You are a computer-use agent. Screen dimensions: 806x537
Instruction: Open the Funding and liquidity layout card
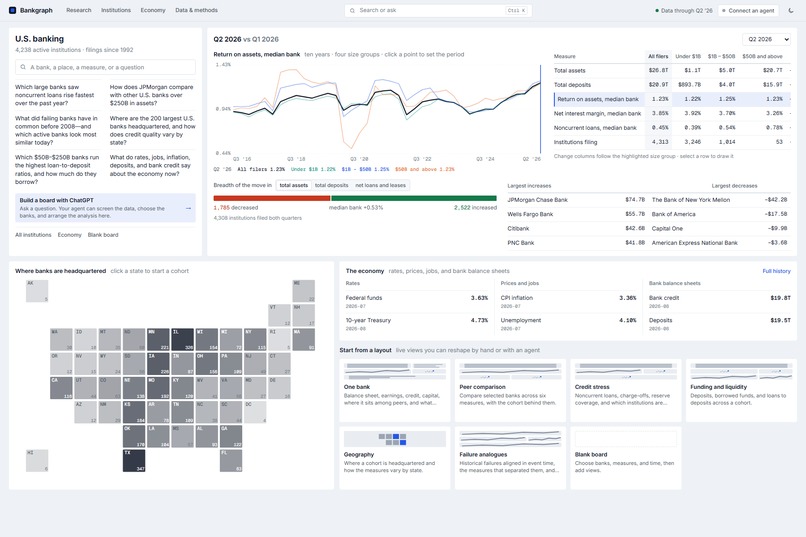741,391
